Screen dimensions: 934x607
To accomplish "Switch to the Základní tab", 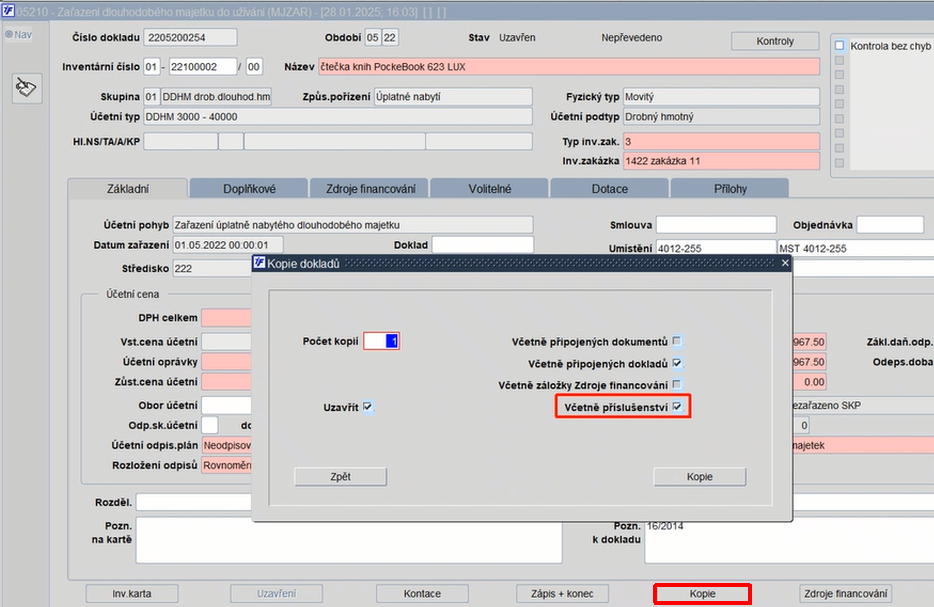I will [x=127, y=189].
